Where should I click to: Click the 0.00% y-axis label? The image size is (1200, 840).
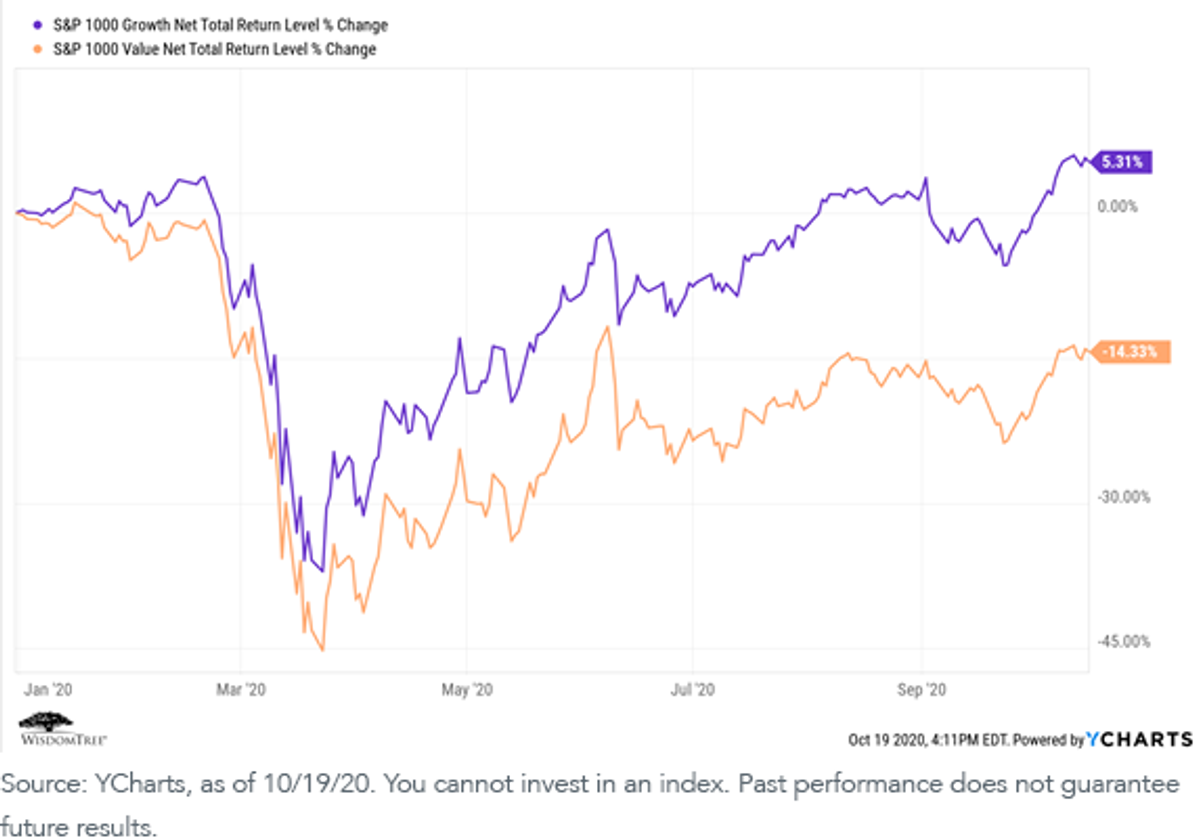[1117, 207]
